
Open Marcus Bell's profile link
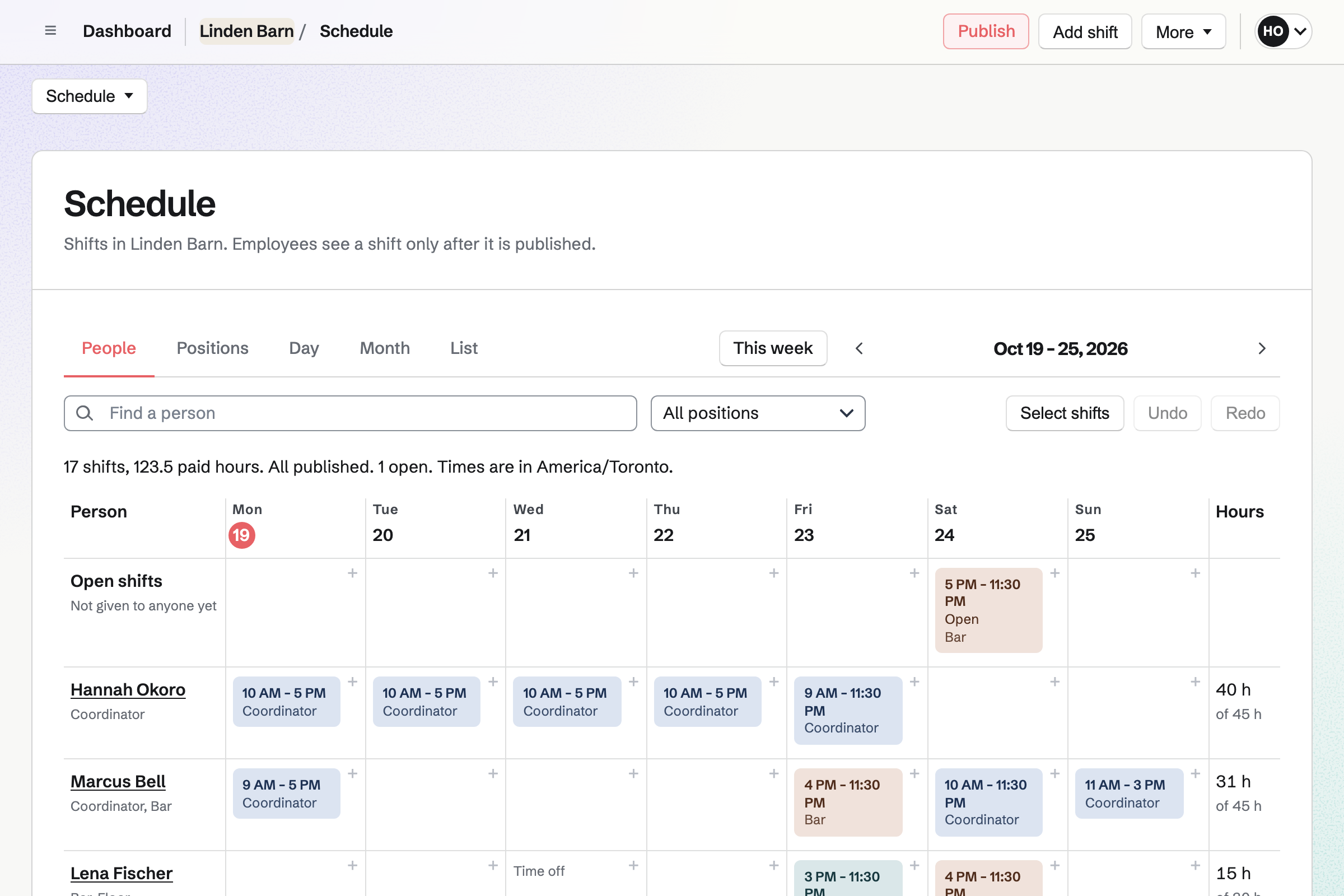coord(118,782)
